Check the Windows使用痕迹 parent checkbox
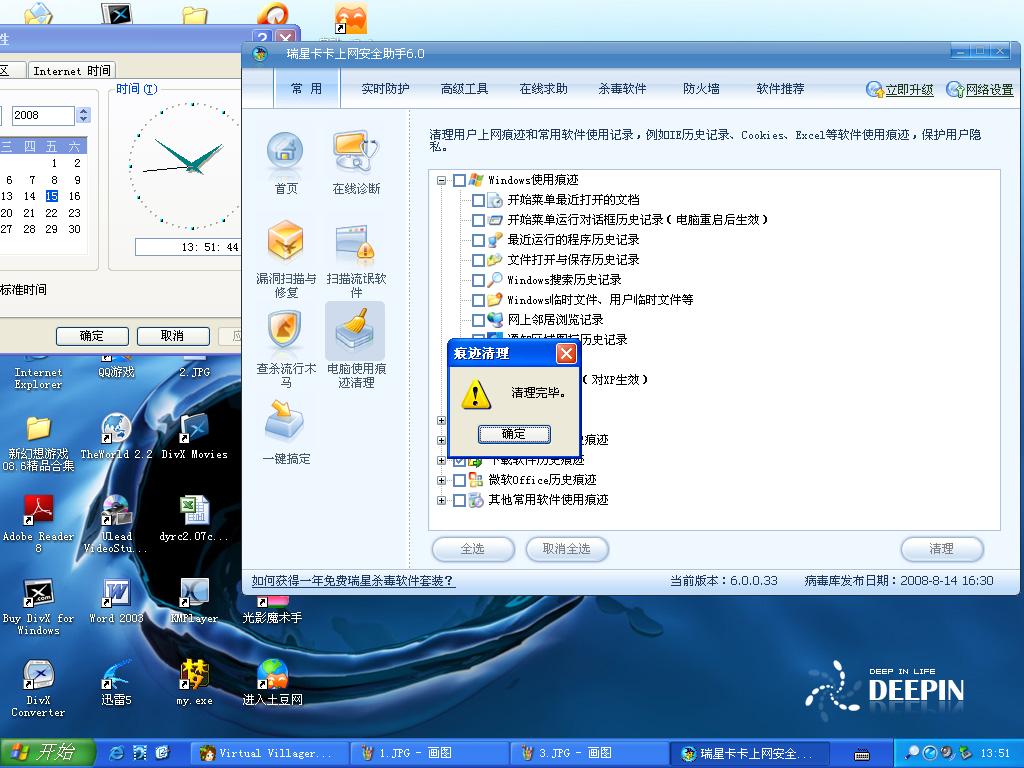 [459, 180]
